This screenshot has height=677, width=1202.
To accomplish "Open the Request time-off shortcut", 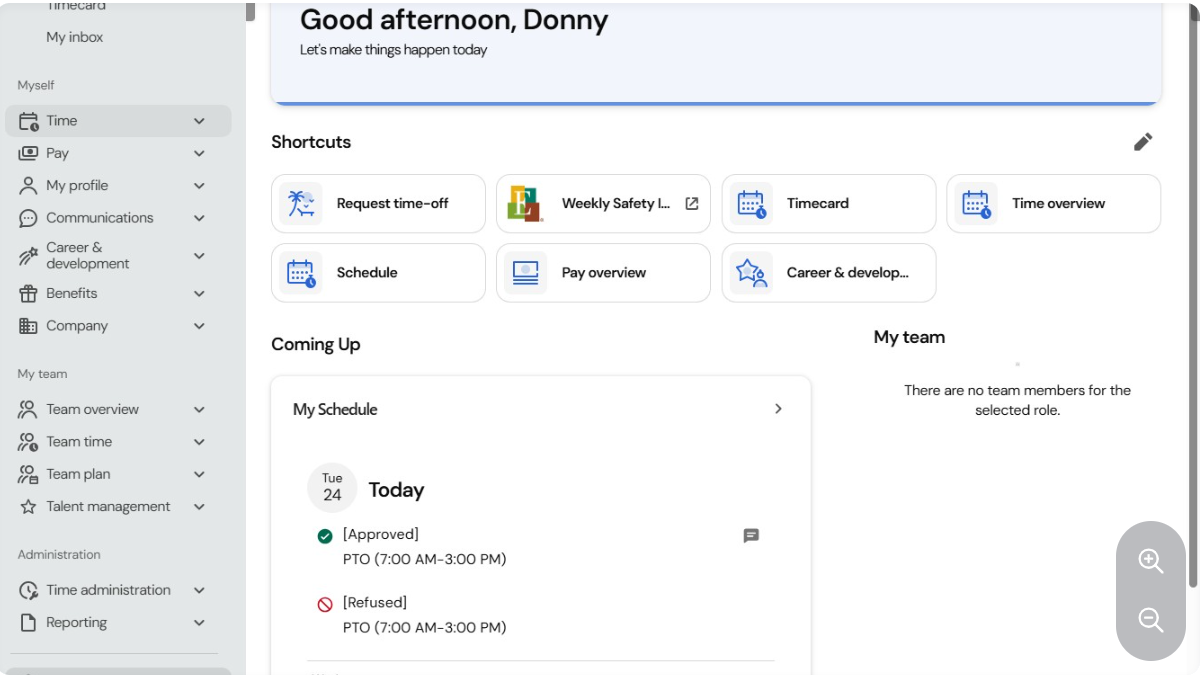I will (378, 204).
